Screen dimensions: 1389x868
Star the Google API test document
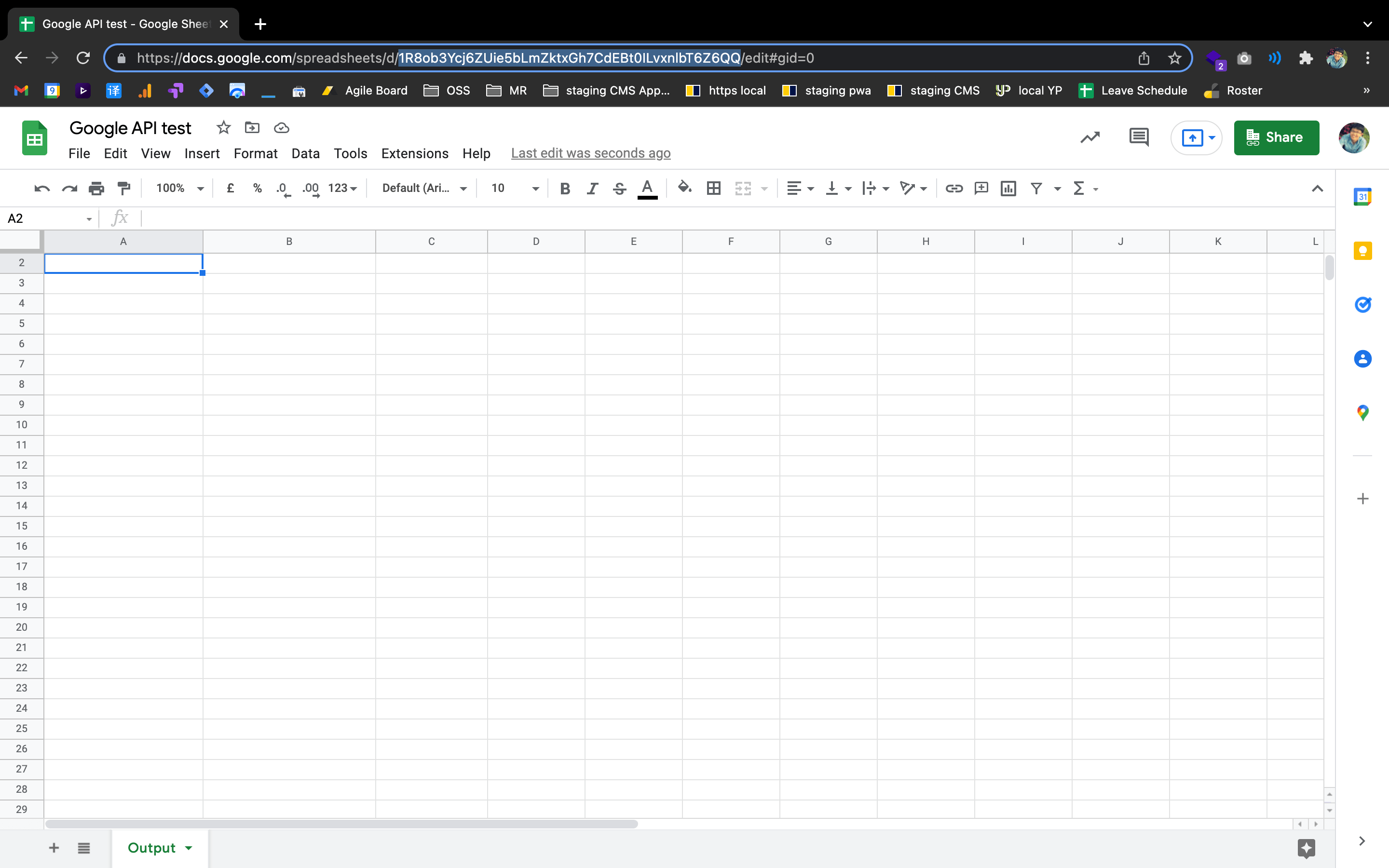point(223,127)
